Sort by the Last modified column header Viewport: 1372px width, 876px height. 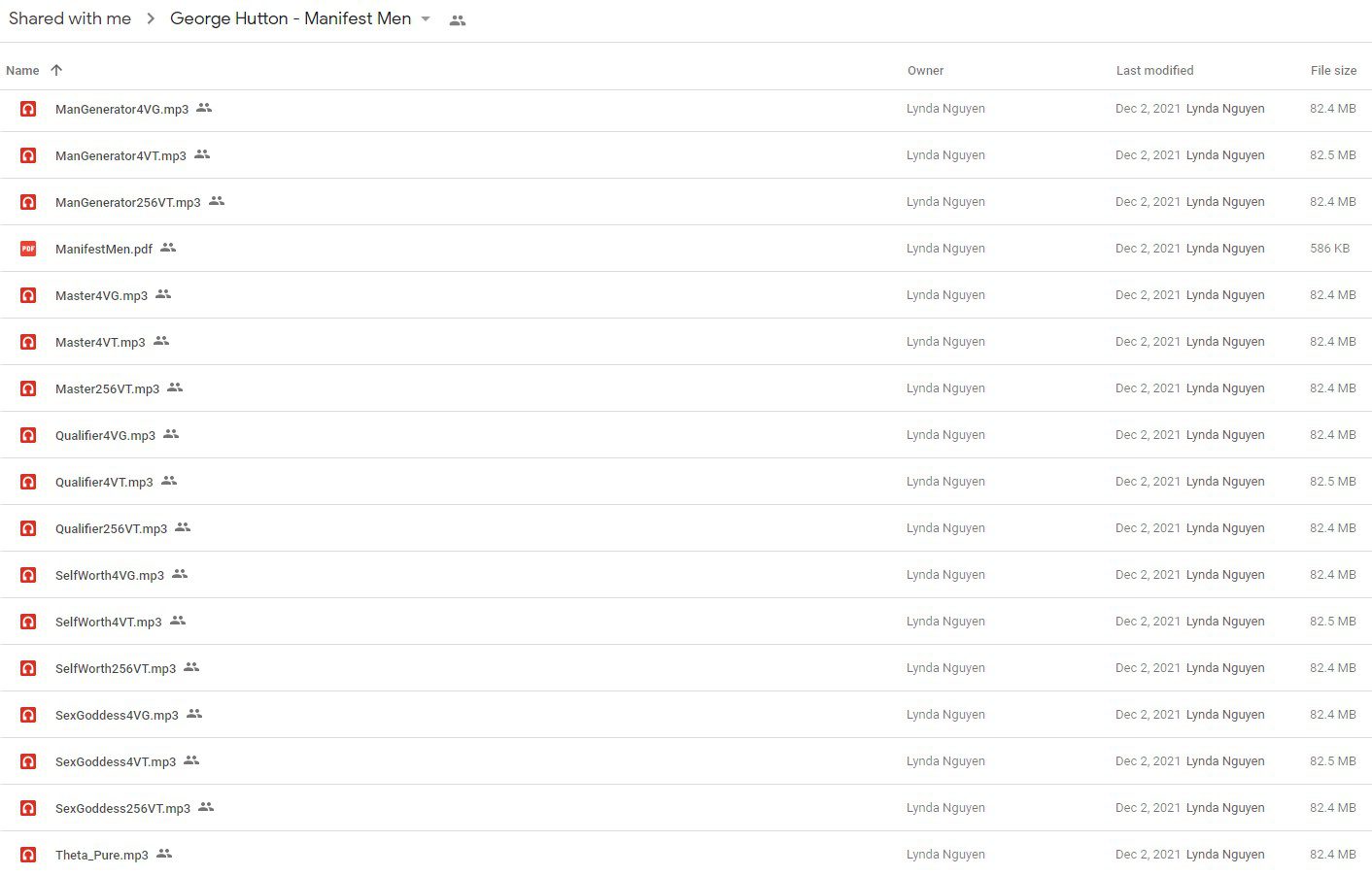1154,70
